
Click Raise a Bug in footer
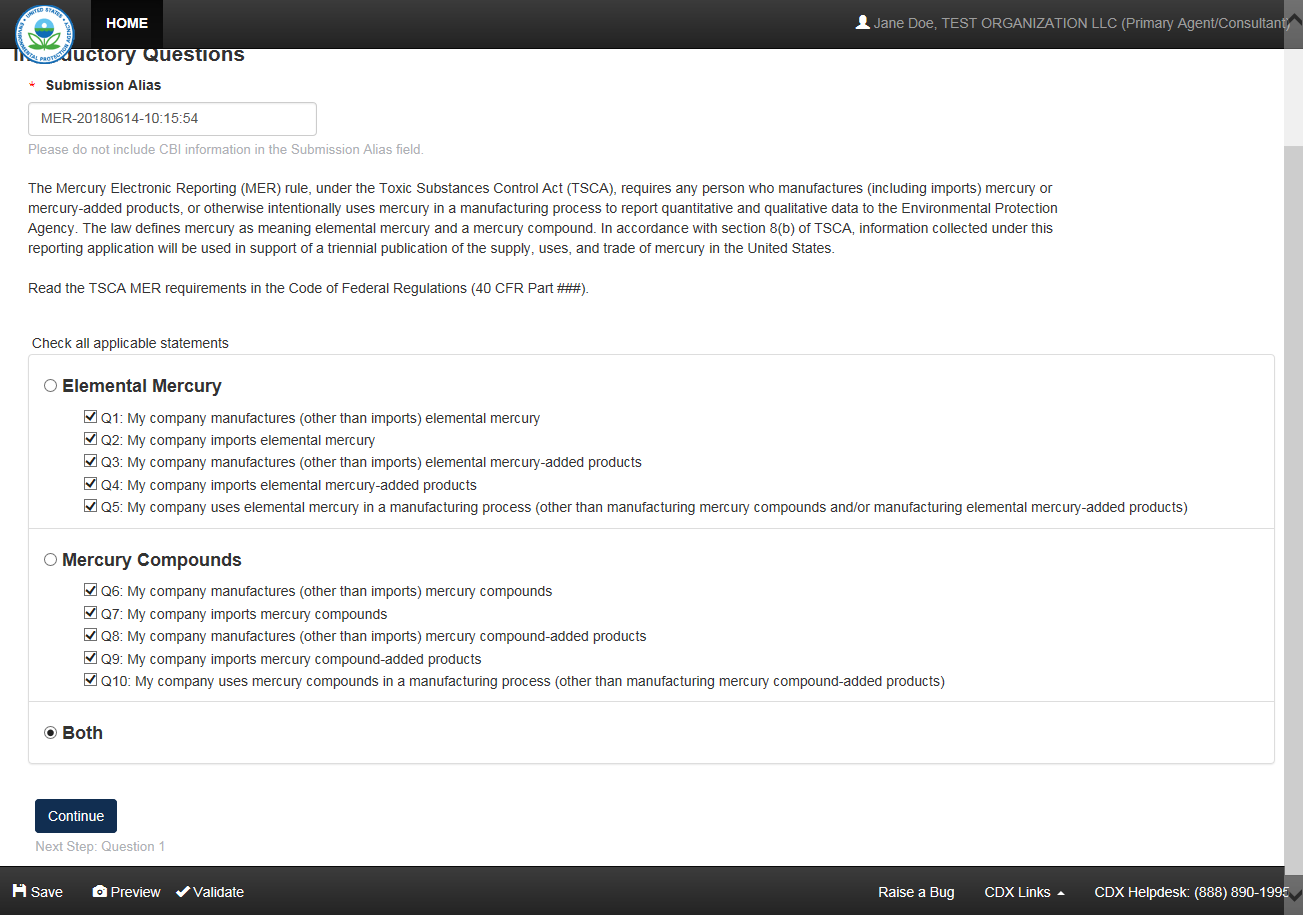[x=916, y=892]
